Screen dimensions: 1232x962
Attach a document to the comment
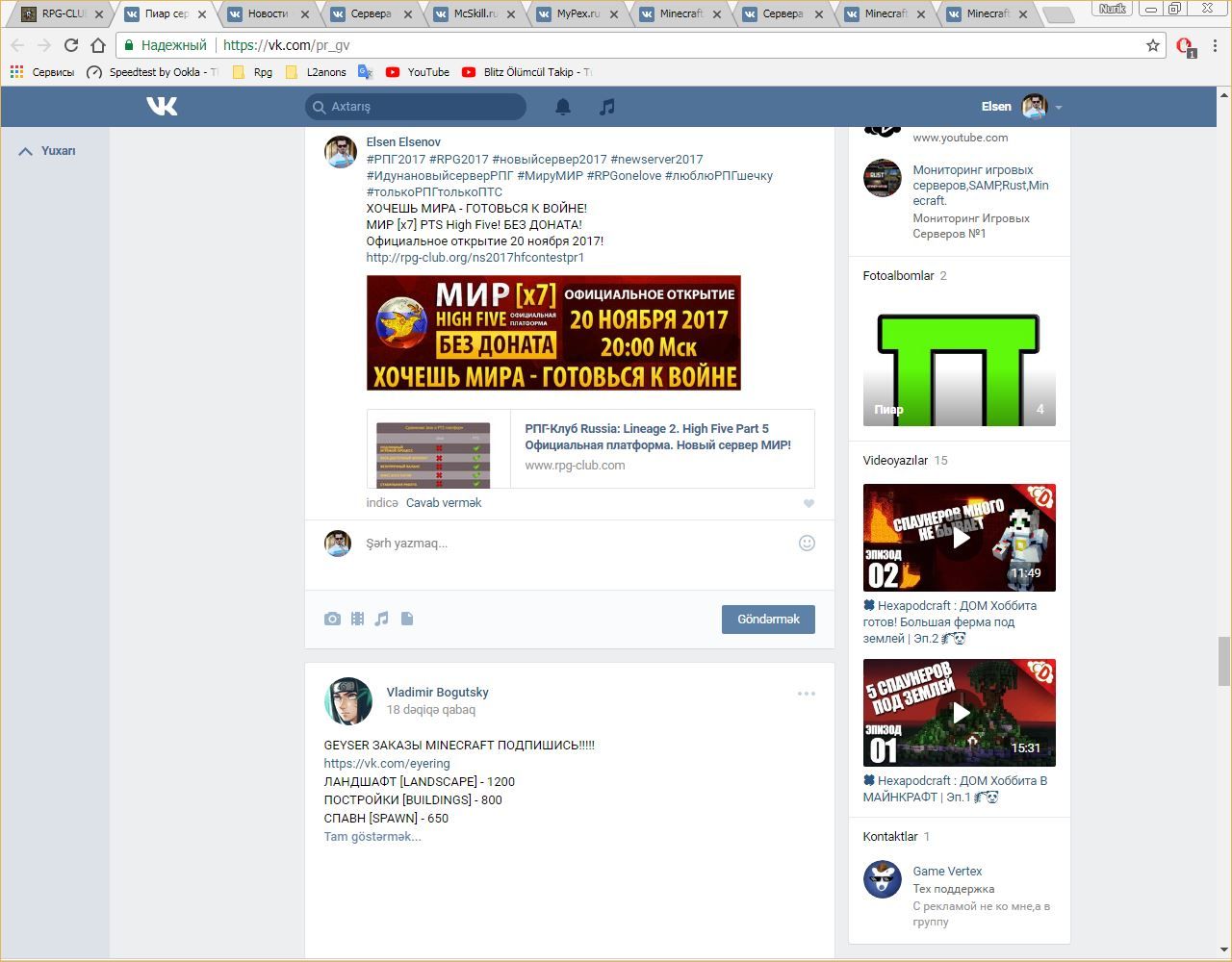(x=407, y=619)
